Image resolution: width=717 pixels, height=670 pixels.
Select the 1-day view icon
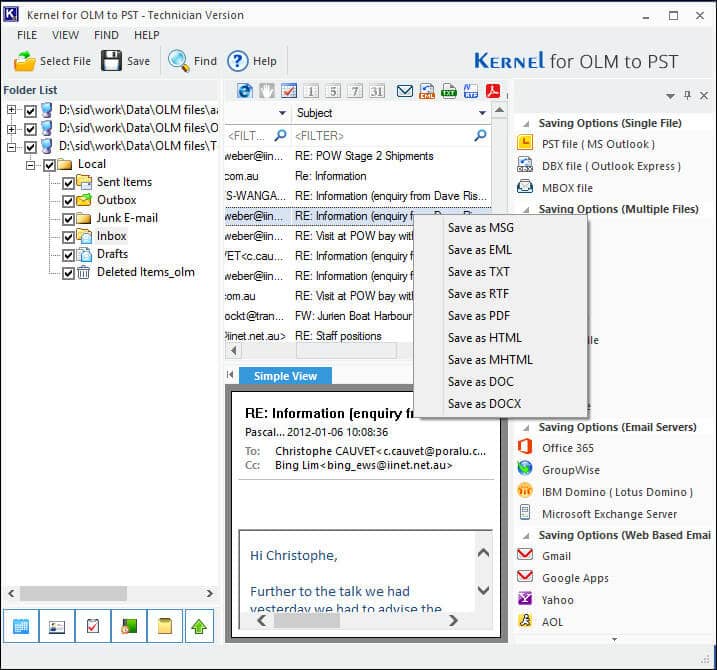[311, 91]
